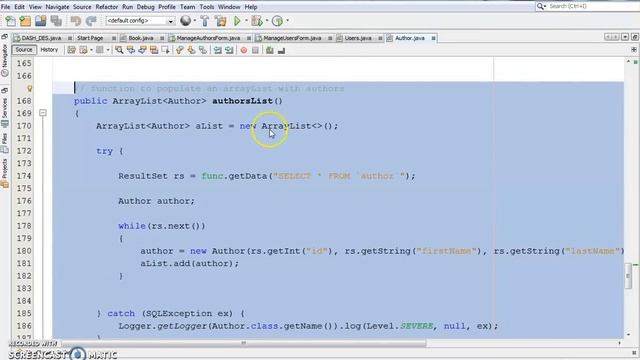Close the Start Page tab
Viewport: 640px width, 360px height.
114,38
